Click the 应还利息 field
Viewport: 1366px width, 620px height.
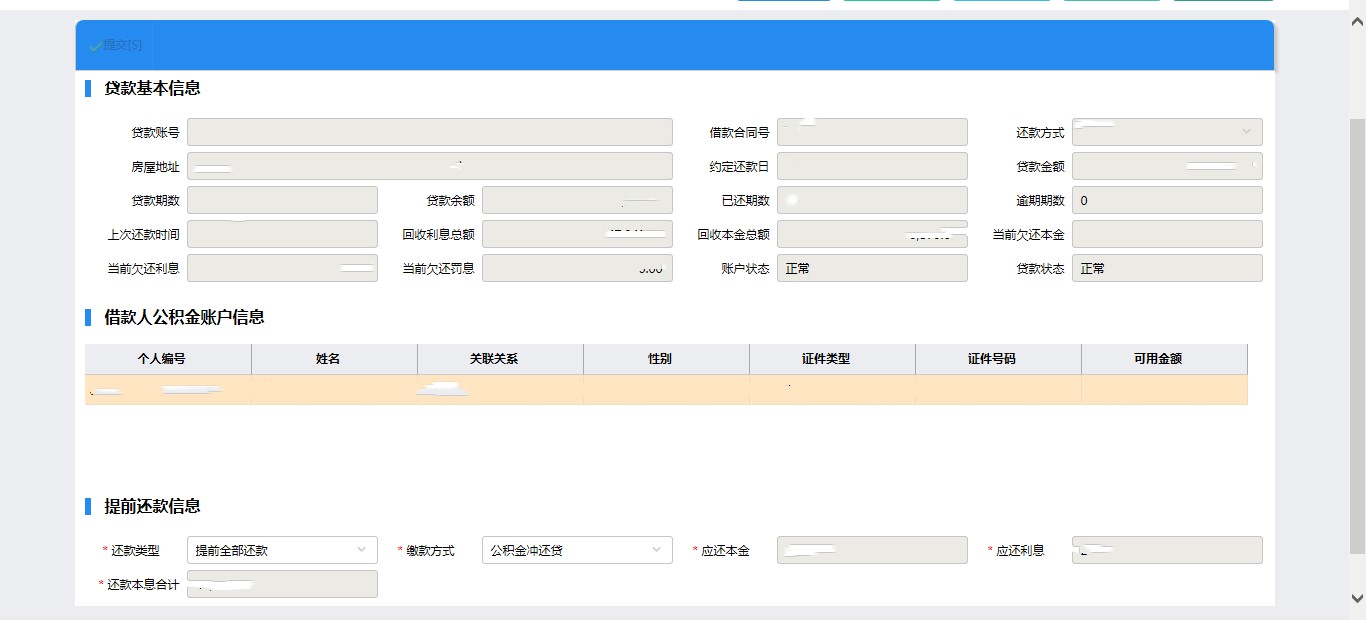1167,550
